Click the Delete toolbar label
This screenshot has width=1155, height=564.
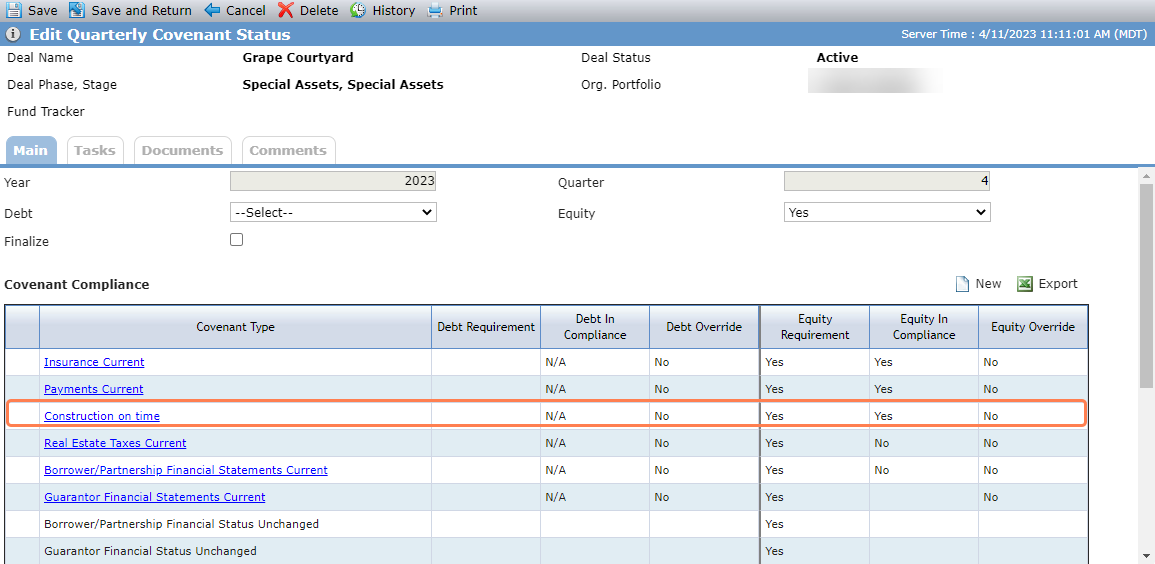click(319, 10)
